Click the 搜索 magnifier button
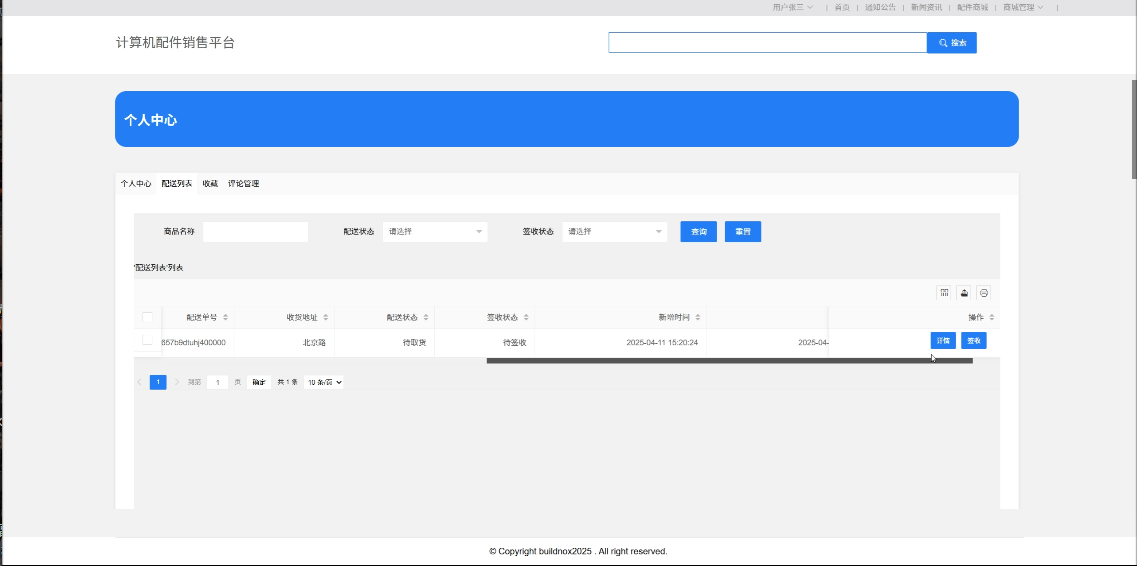The width and height of the screenshot is (1137, 566). (951, 43)
